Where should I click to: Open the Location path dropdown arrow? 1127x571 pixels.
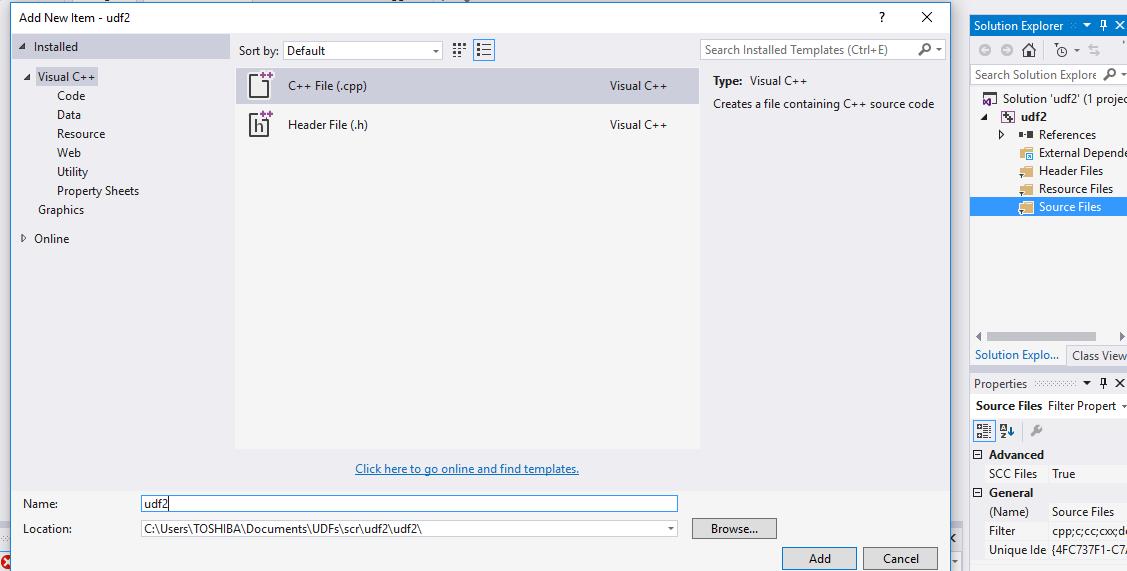671,529
